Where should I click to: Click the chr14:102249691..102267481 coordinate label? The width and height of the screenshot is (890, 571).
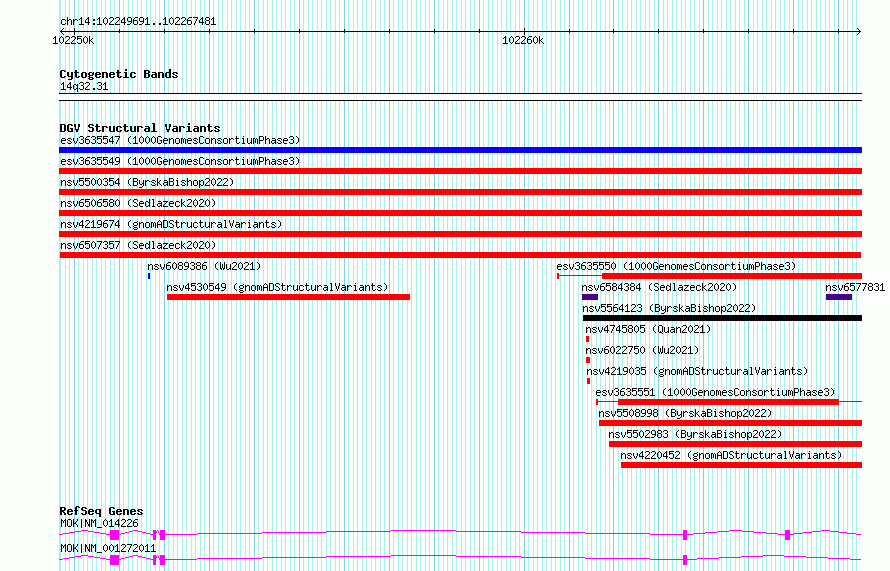(x=138, y=22)
